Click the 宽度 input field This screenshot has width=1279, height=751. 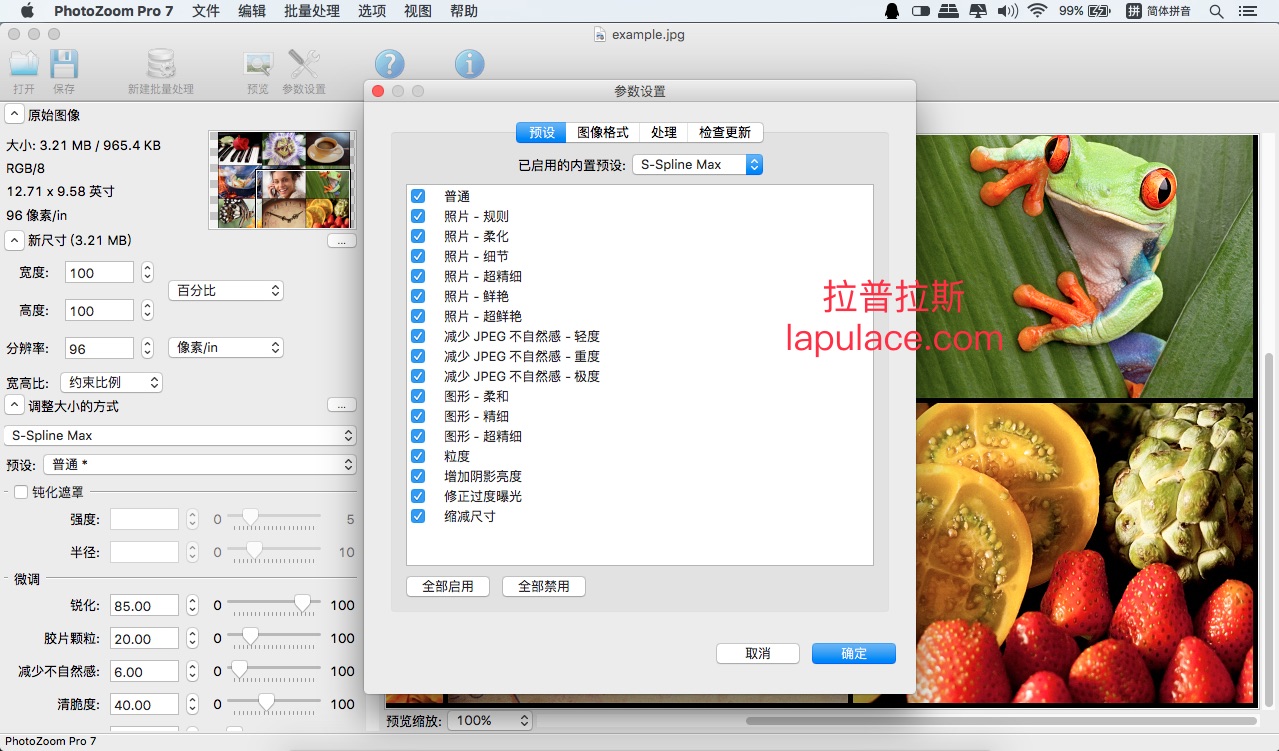click(x=99, y=273)
